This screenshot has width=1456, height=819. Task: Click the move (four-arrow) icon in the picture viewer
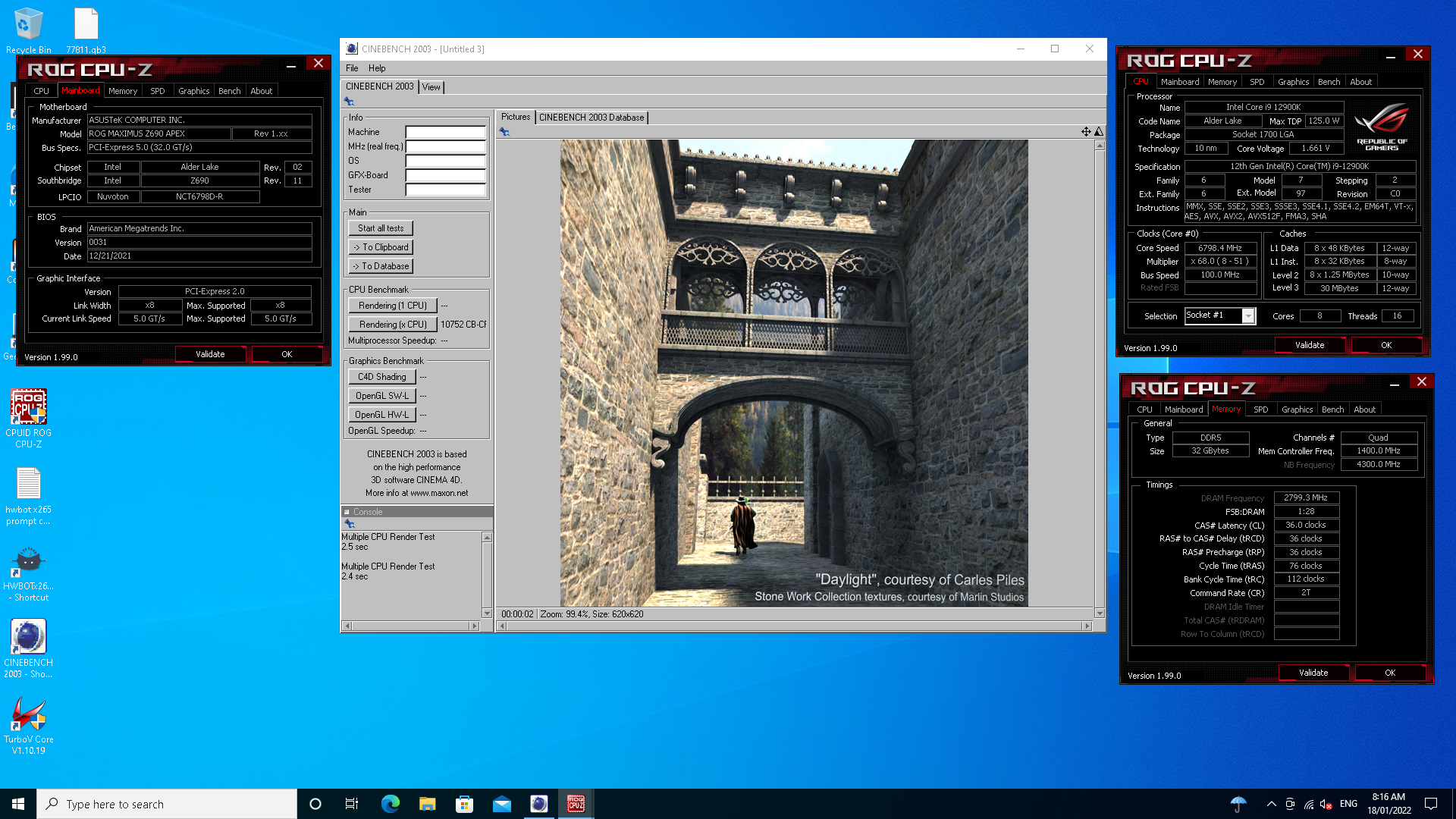[1086, 132]
